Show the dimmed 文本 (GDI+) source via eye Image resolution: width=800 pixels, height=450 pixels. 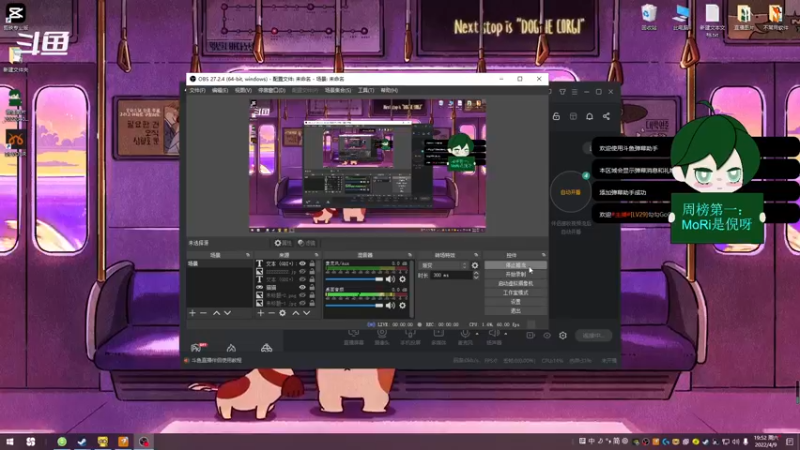click(x=302, y=280)
